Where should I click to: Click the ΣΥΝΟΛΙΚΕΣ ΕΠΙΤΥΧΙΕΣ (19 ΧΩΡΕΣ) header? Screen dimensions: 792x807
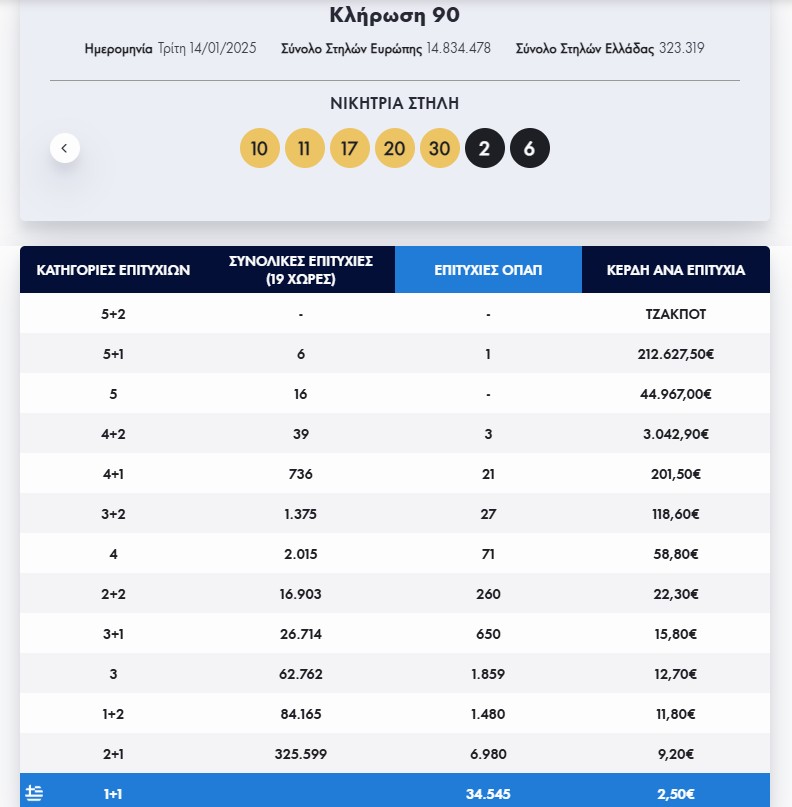click(x=301, y=270)
